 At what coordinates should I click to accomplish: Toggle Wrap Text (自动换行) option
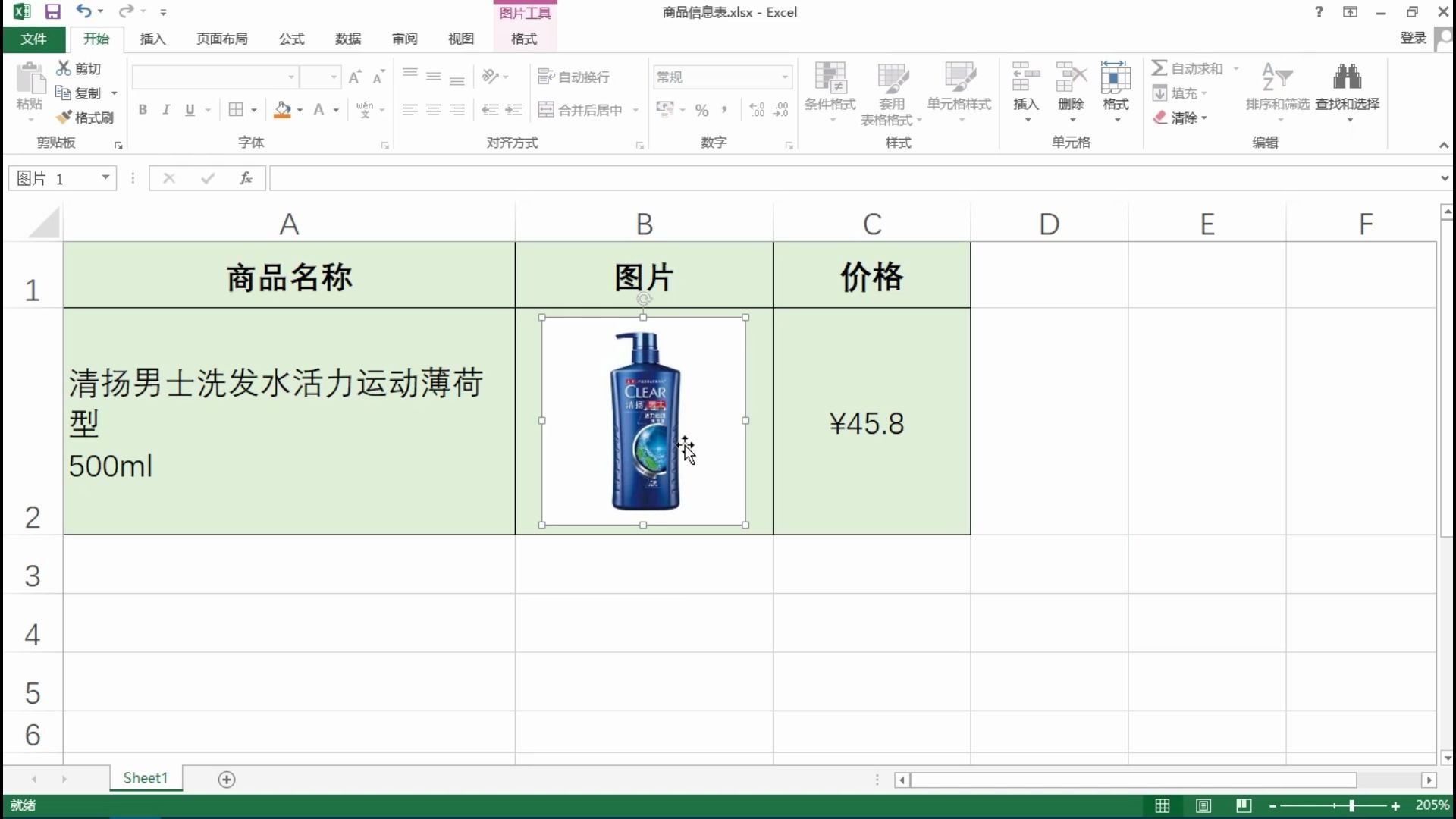(x=574, y=77)
